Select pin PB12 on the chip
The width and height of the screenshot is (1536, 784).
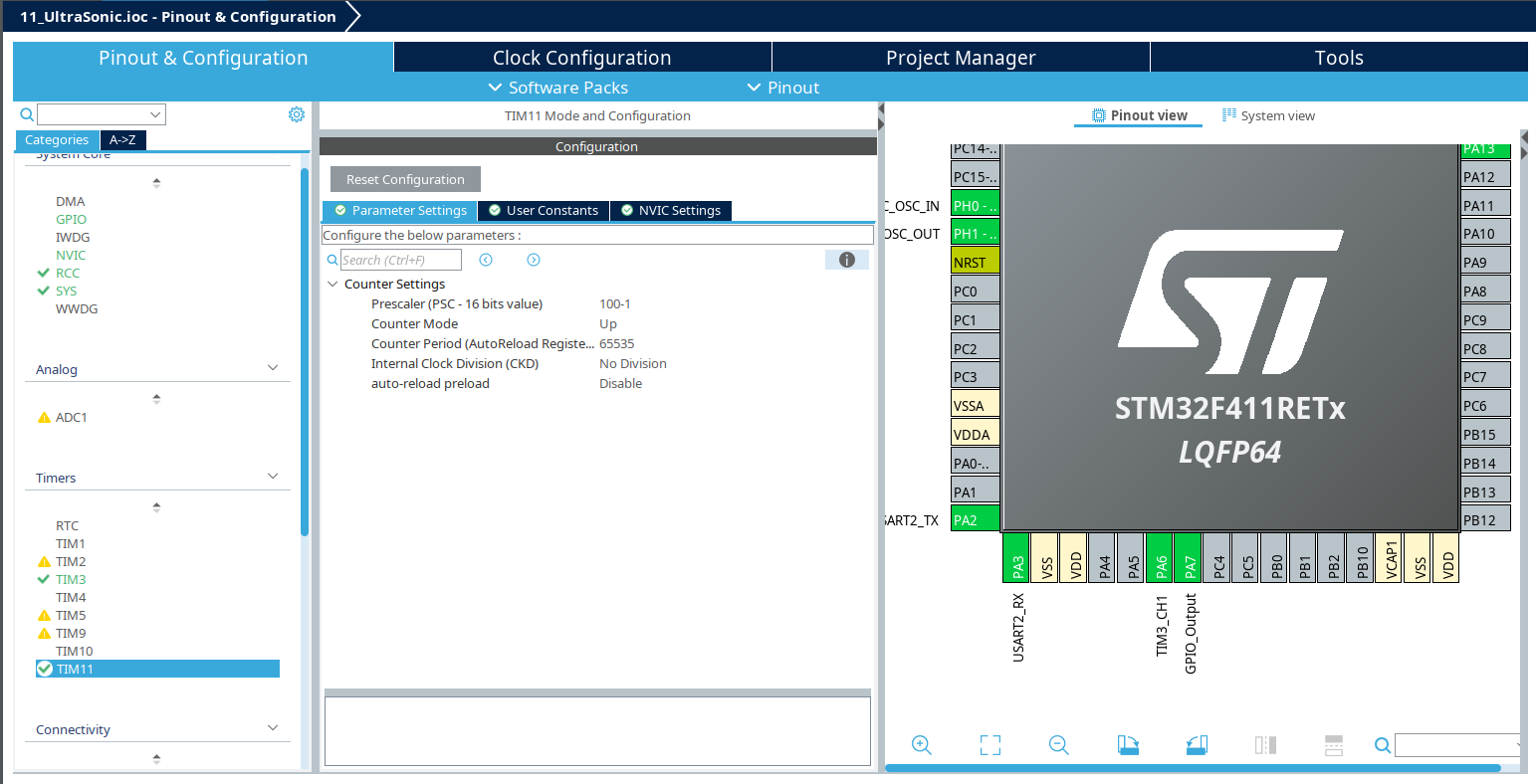pos(1485,519)
